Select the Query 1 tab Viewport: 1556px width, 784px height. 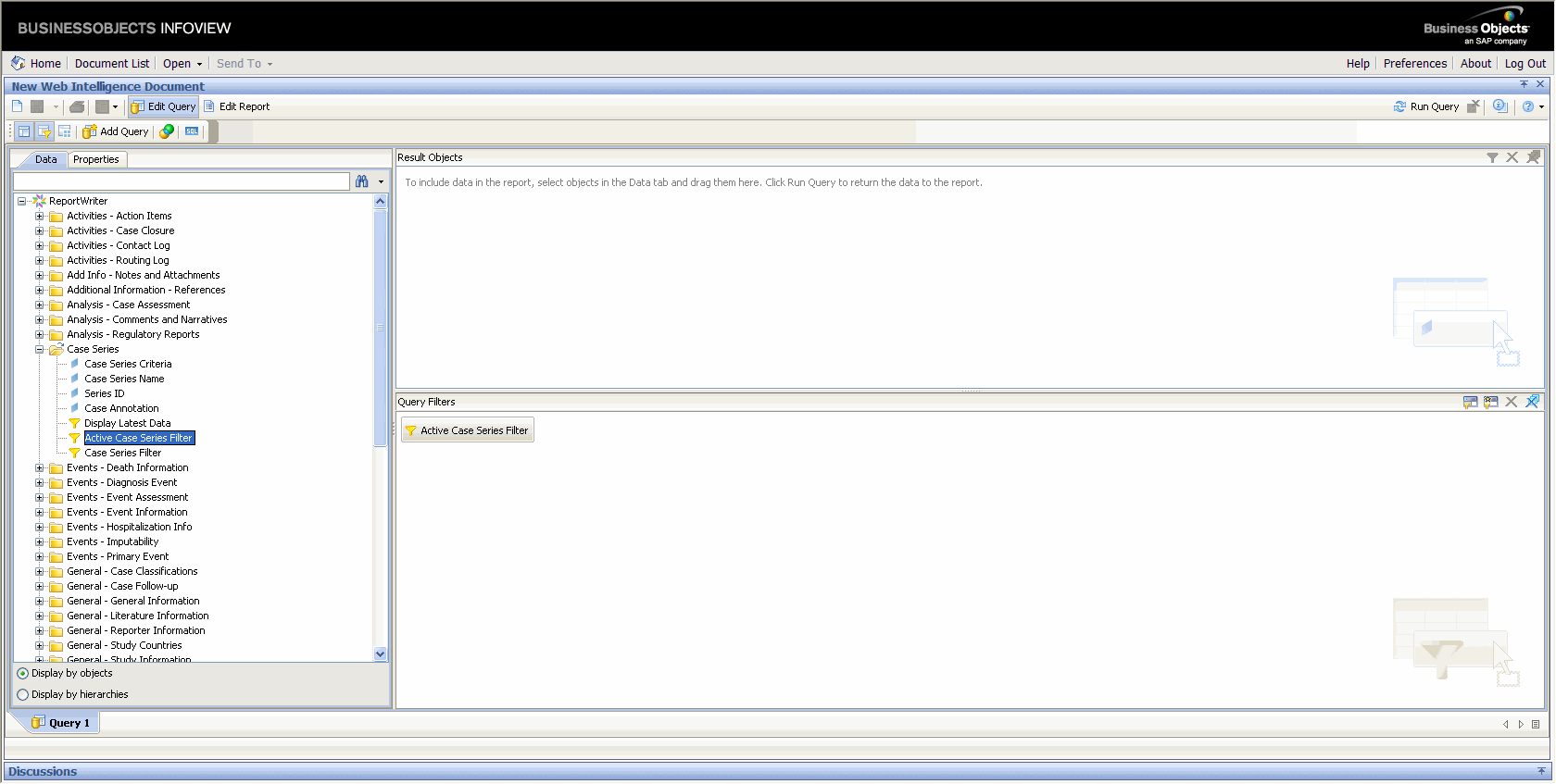coord(61,723)
